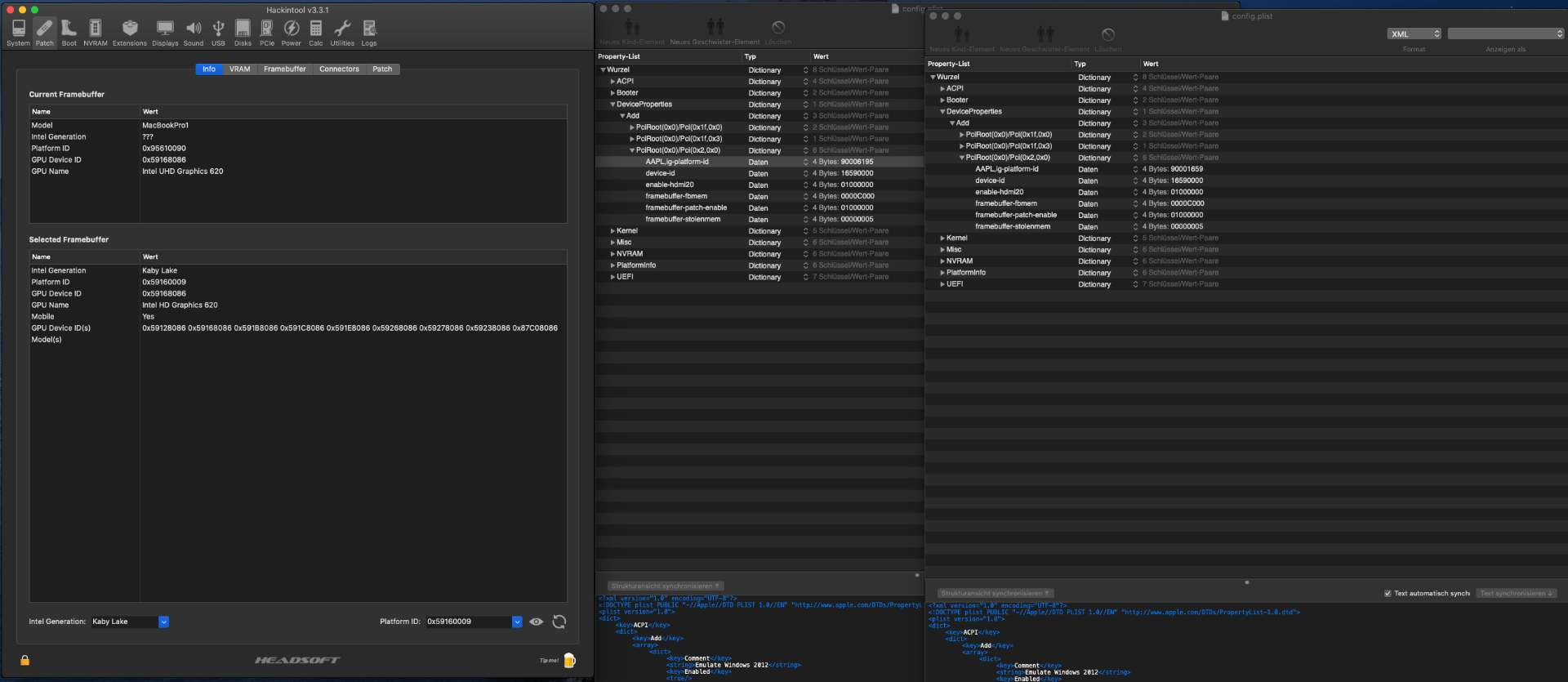Open the NVRAM section in Hackintool toolbar

pyautogui.click(x=95, y=33)
